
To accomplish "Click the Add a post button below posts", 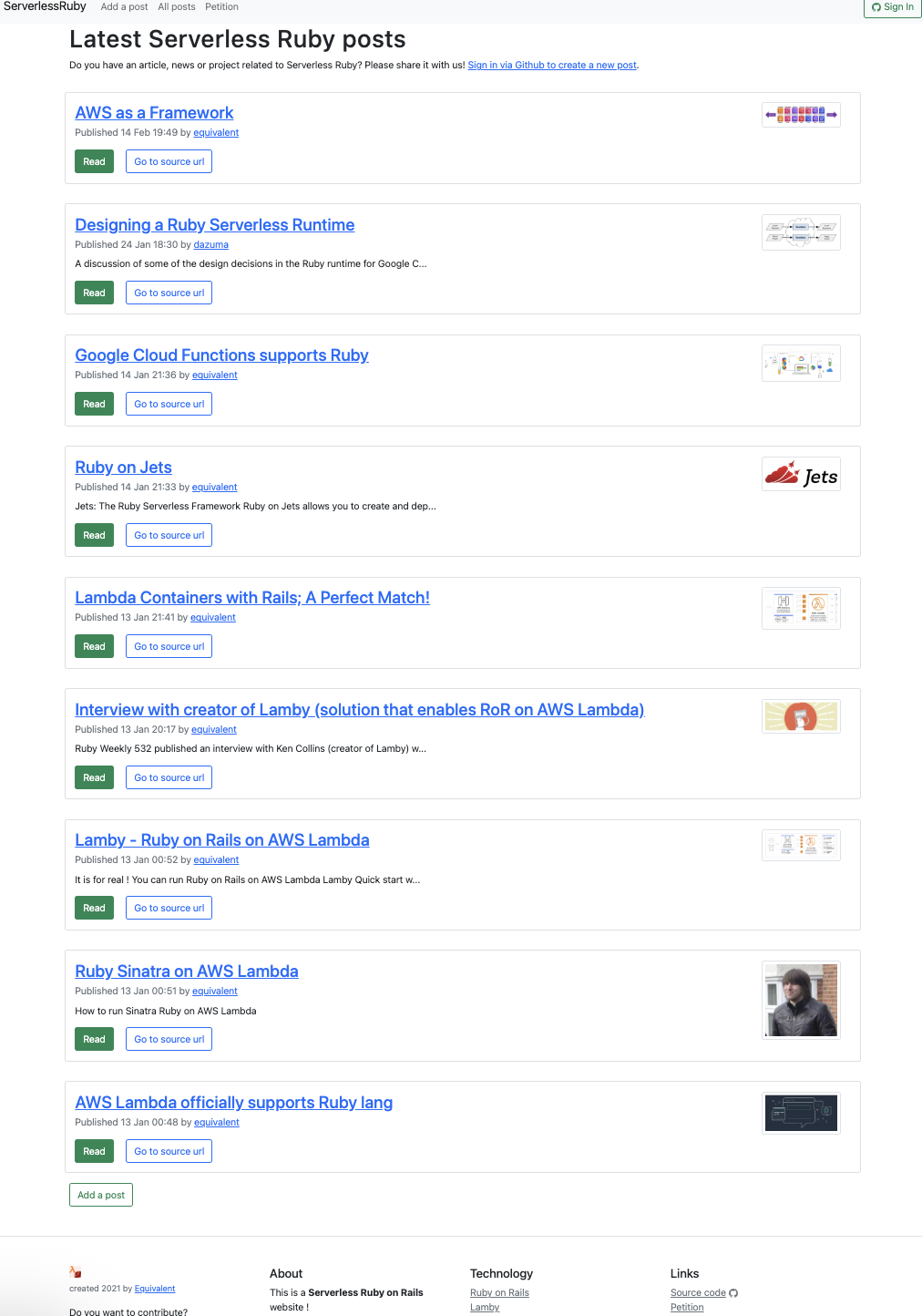I will [x=101, y=1195].
